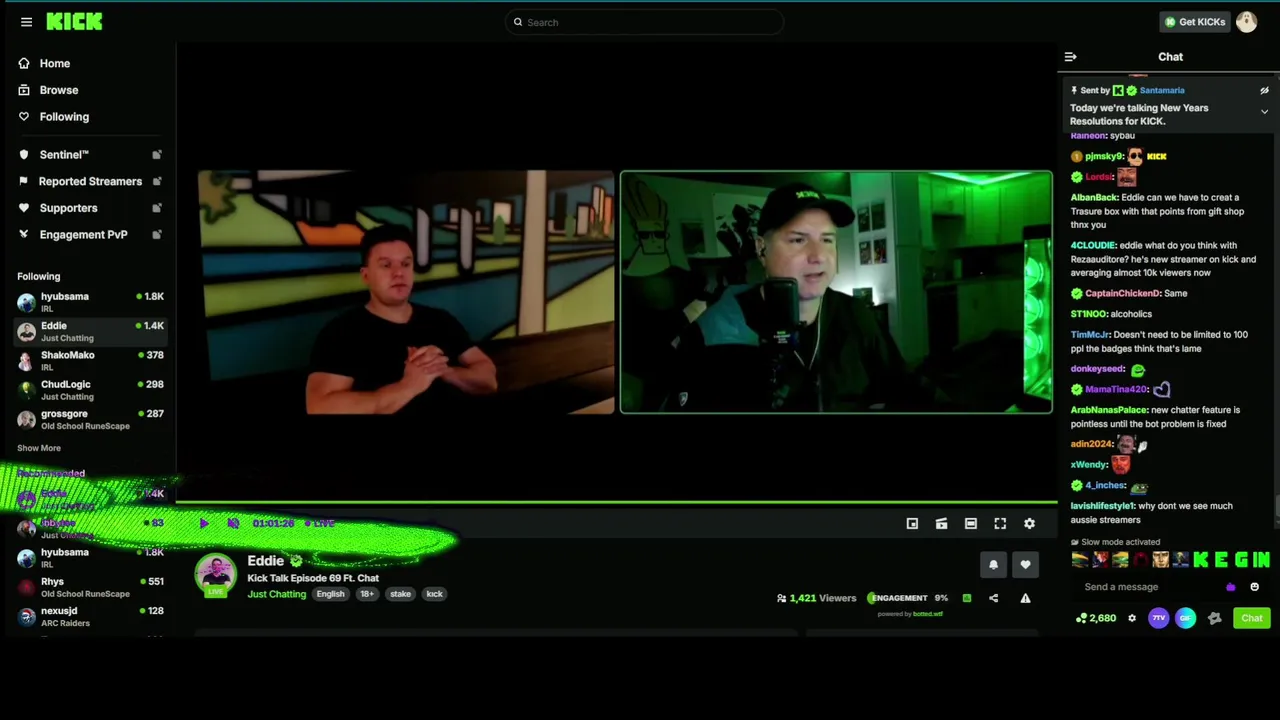Open Rhys channel in Recommended list
This screenshot has height=720, width=1280.
[90, 587]
